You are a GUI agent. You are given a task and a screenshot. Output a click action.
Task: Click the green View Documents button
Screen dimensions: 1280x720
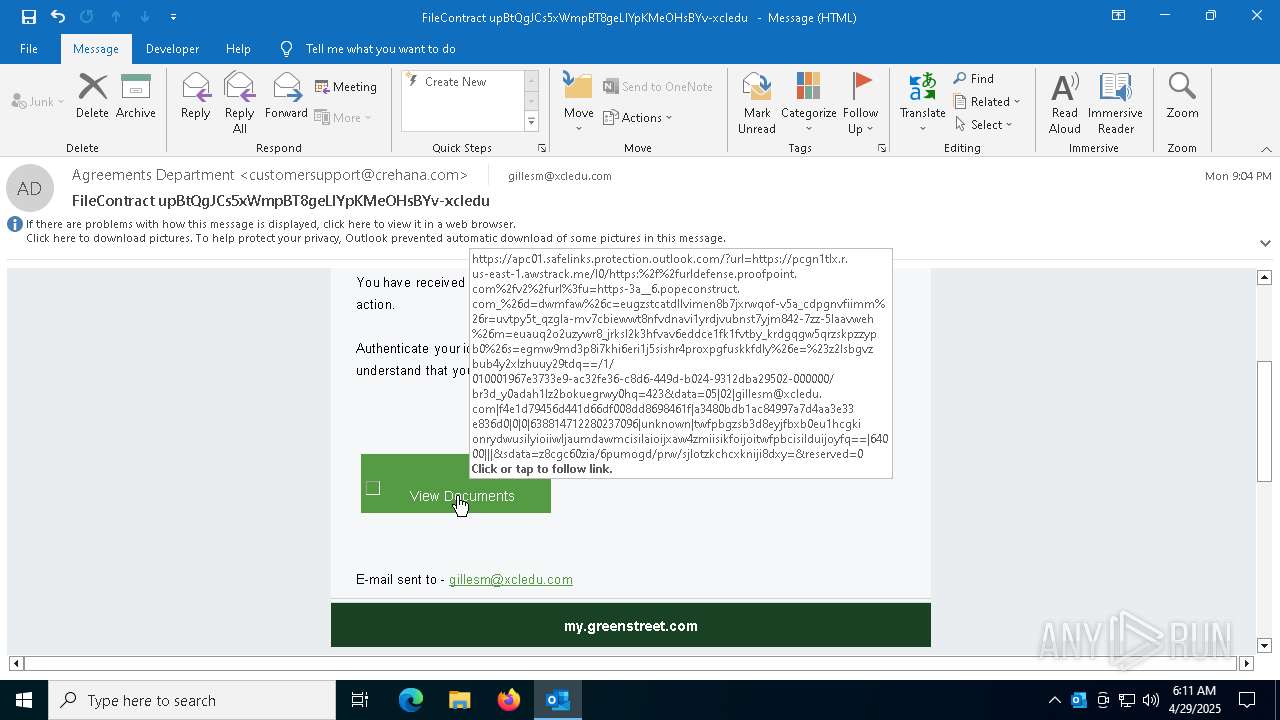pyautogui.click(x=456, y=484)
